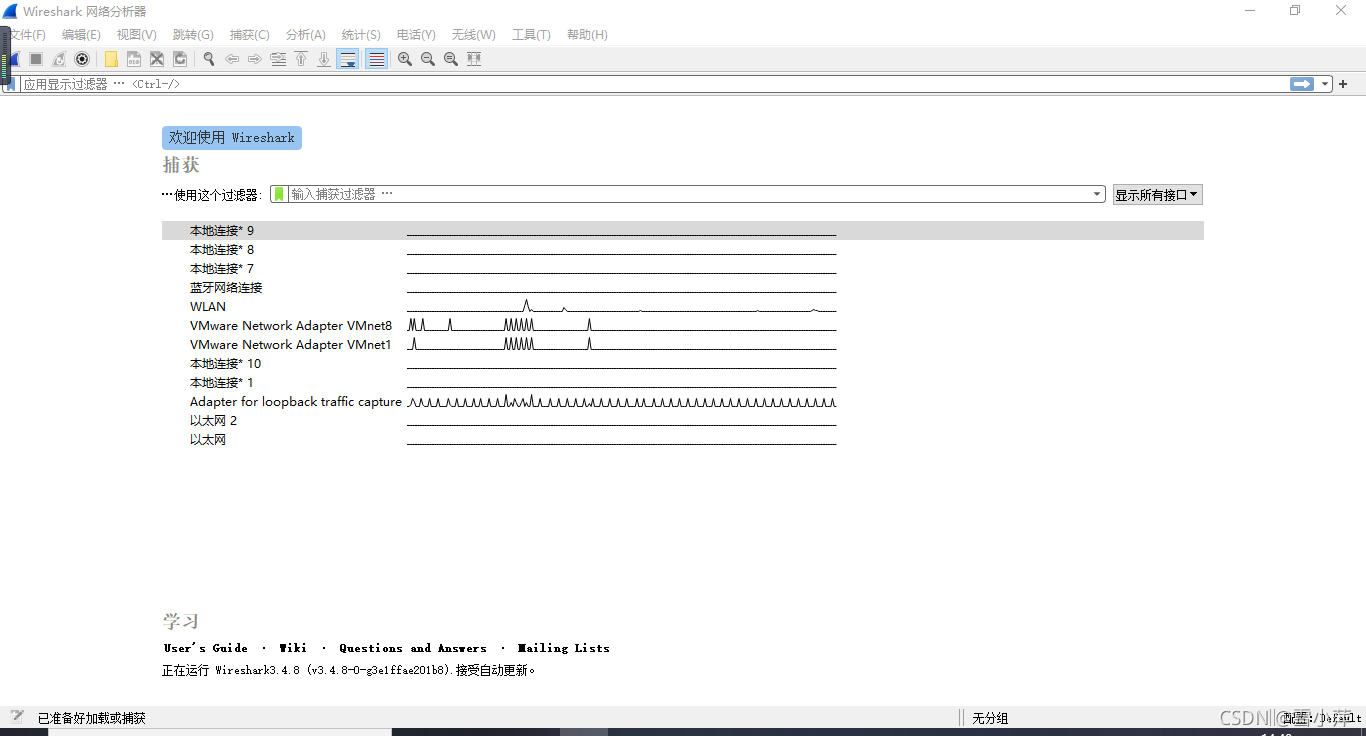This screenshot has width=1366, height=736.
Task: Open the 捕获(C) menu
Action: click(x=249, y=34)
